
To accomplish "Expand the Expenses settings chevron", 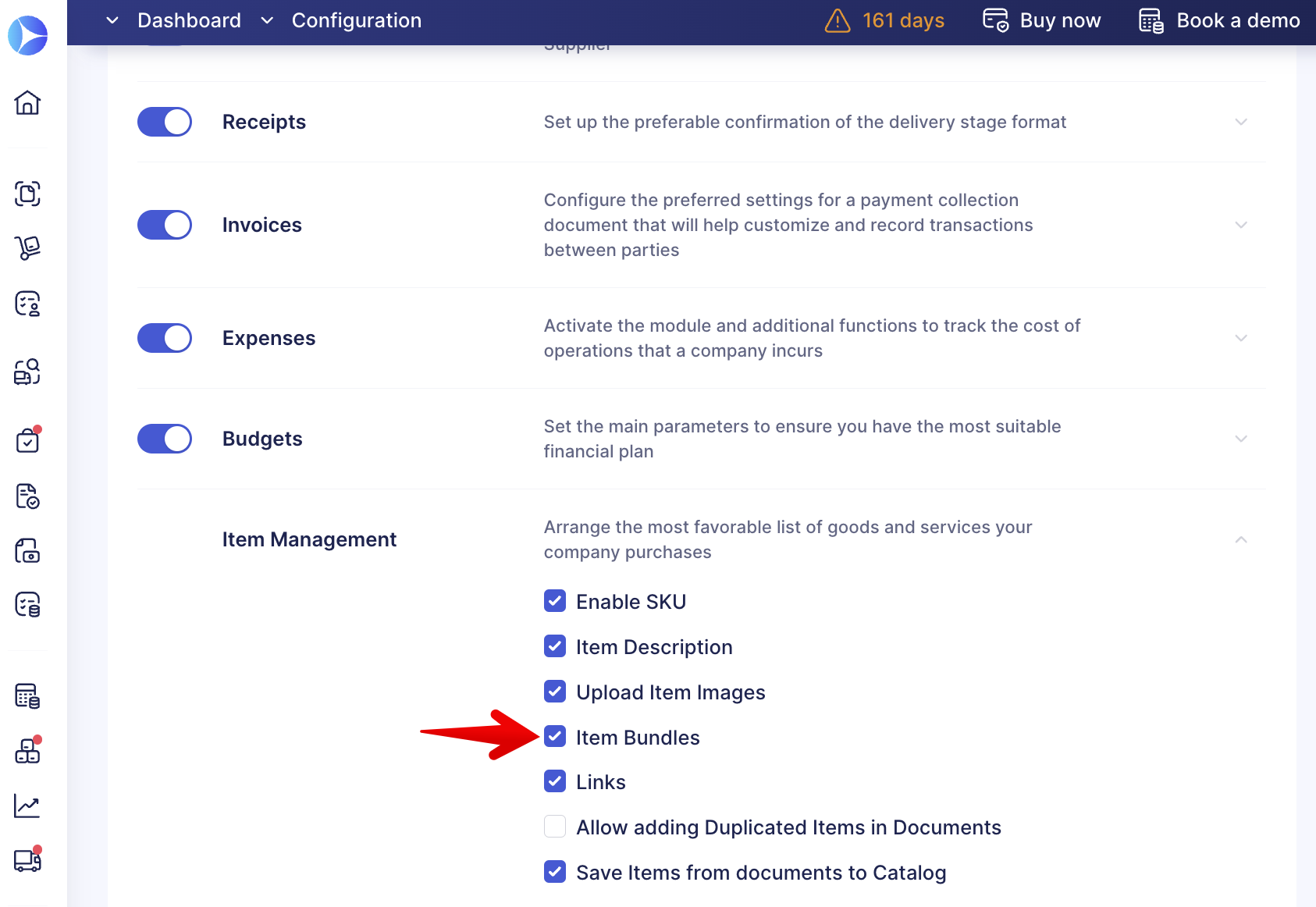I will (1241, 338).
